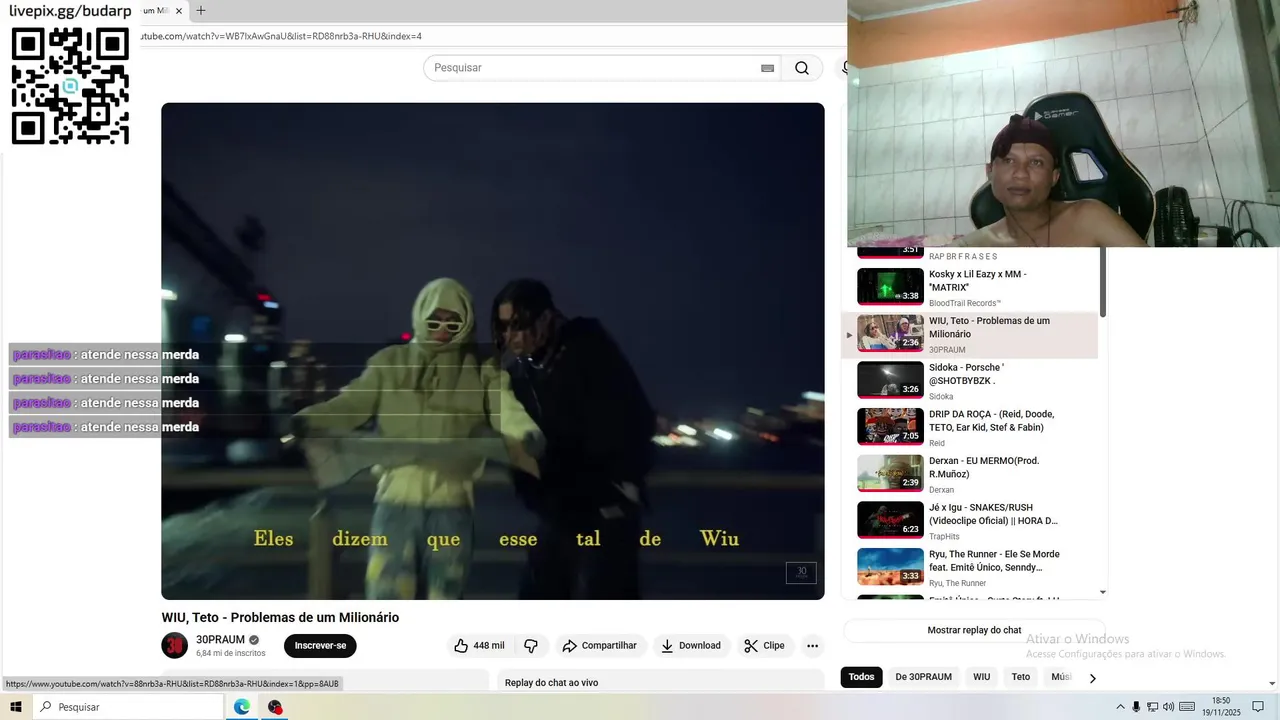Select WIU, Teto Problemas de um Milionário in playlist
This screenshot has width=1280, height=720.
(x=970, y=335)
